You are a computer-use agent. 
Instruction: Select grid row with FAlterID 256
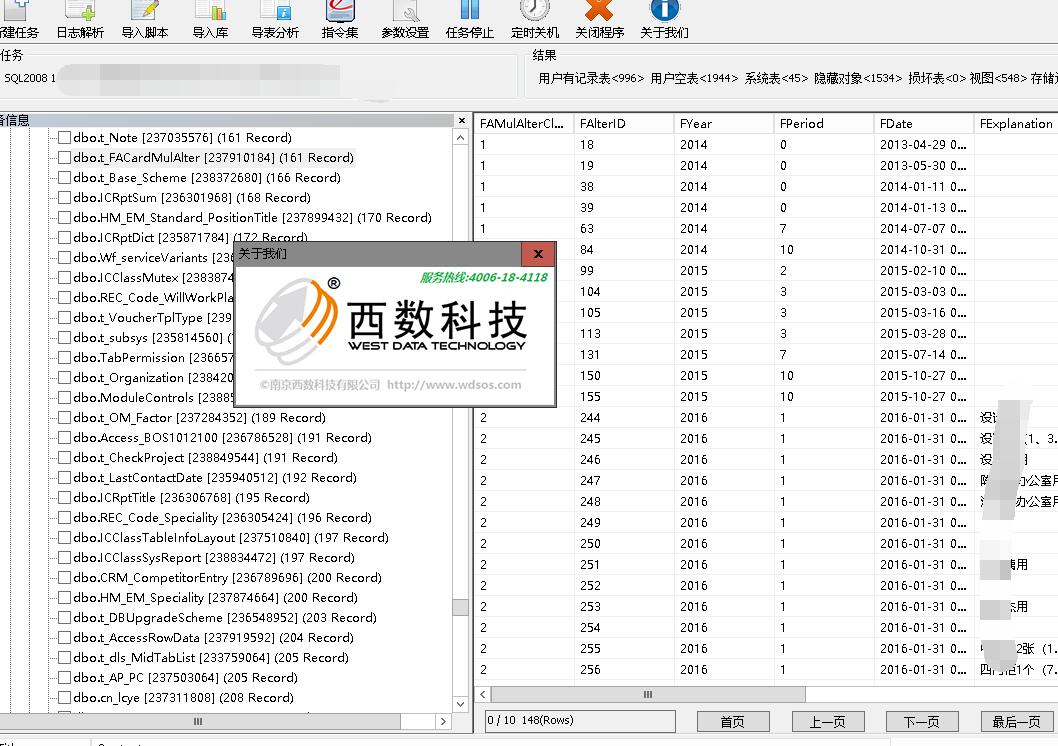766,670
